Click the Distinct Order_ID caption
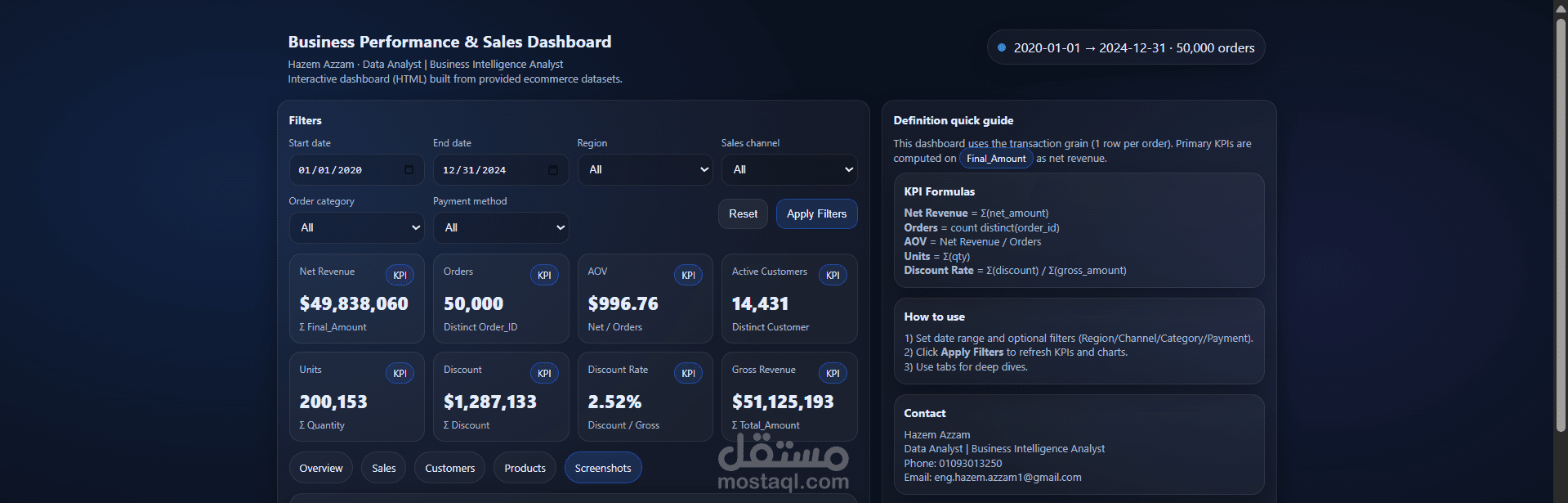Image resolution: width=1568 pixels, height=503 pixels. [x=480, y=327]
